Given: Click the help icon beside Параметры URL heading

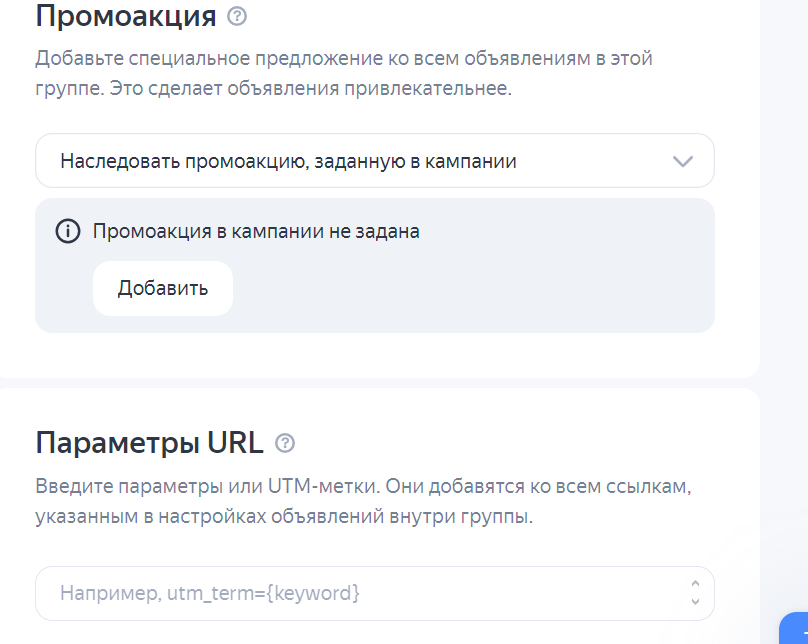Looking at the screenshot, I should pos(285,443).
